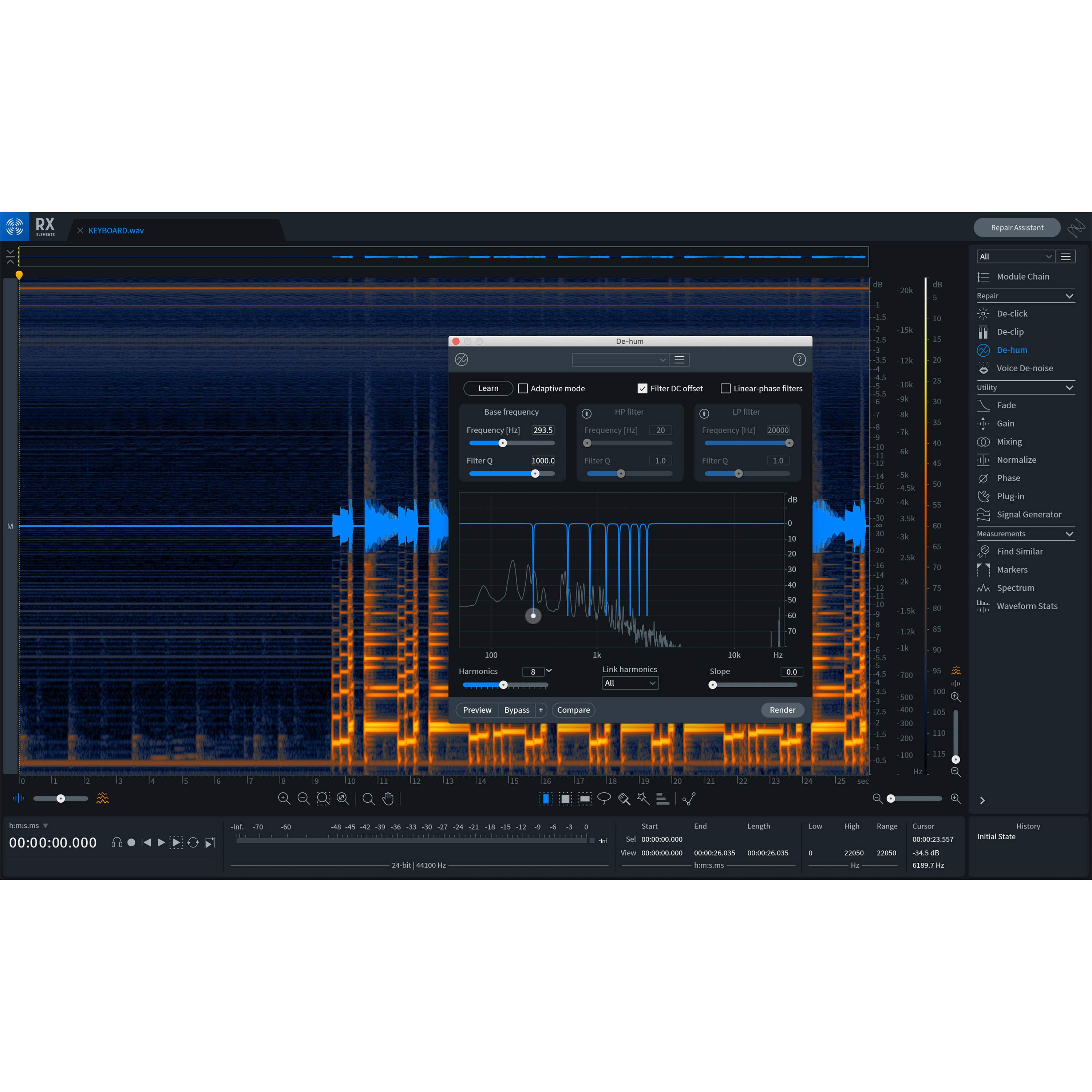Enable Linear-phase filters
This screenshot has height=1092, width=1092.
[x=726, y=388]
